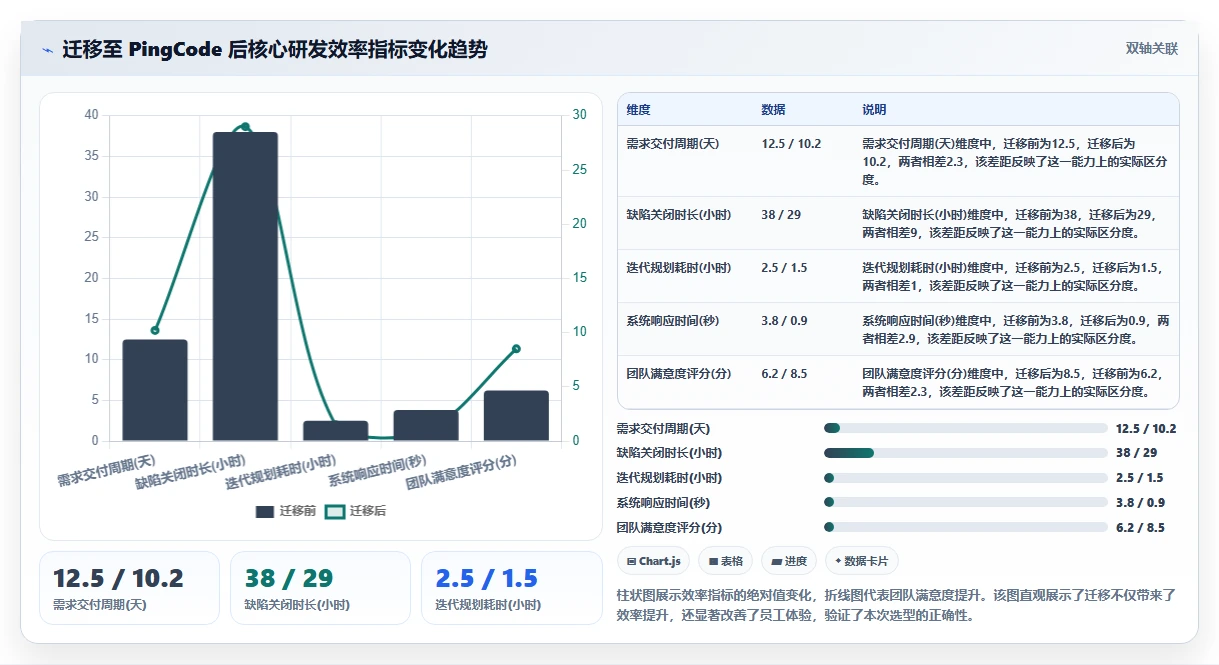
Task: Click the 团队满意度评分(分) progress bar
Action: coord(966,527)
